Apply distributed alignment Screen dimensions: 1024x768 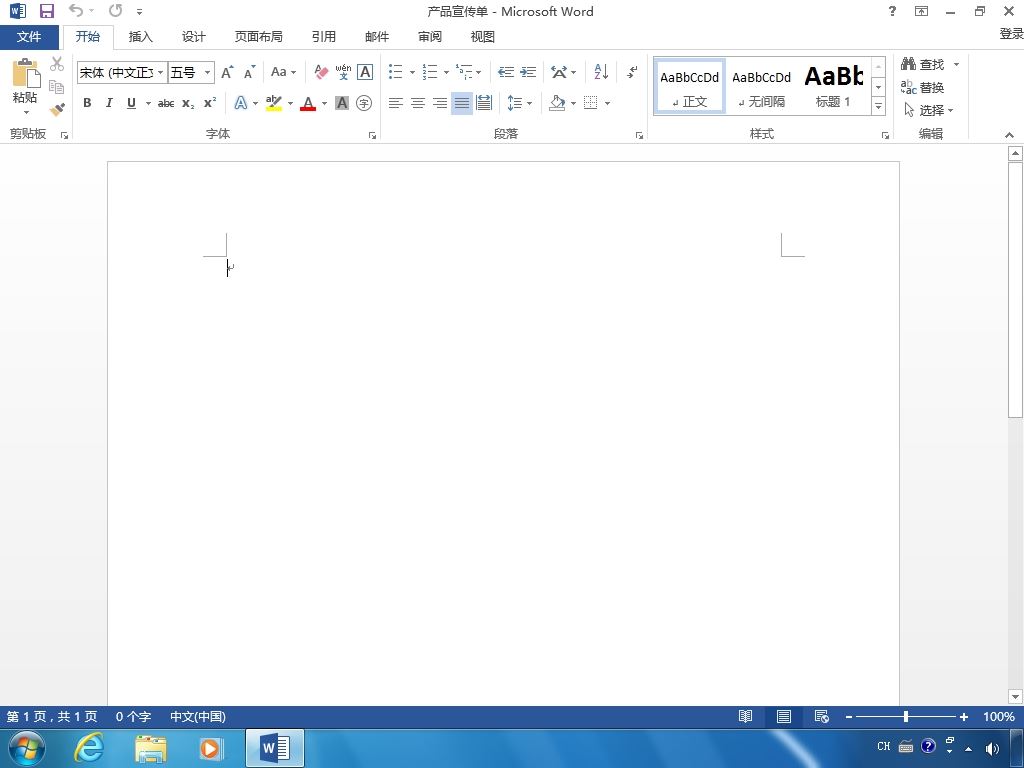(x=484, y=103)
